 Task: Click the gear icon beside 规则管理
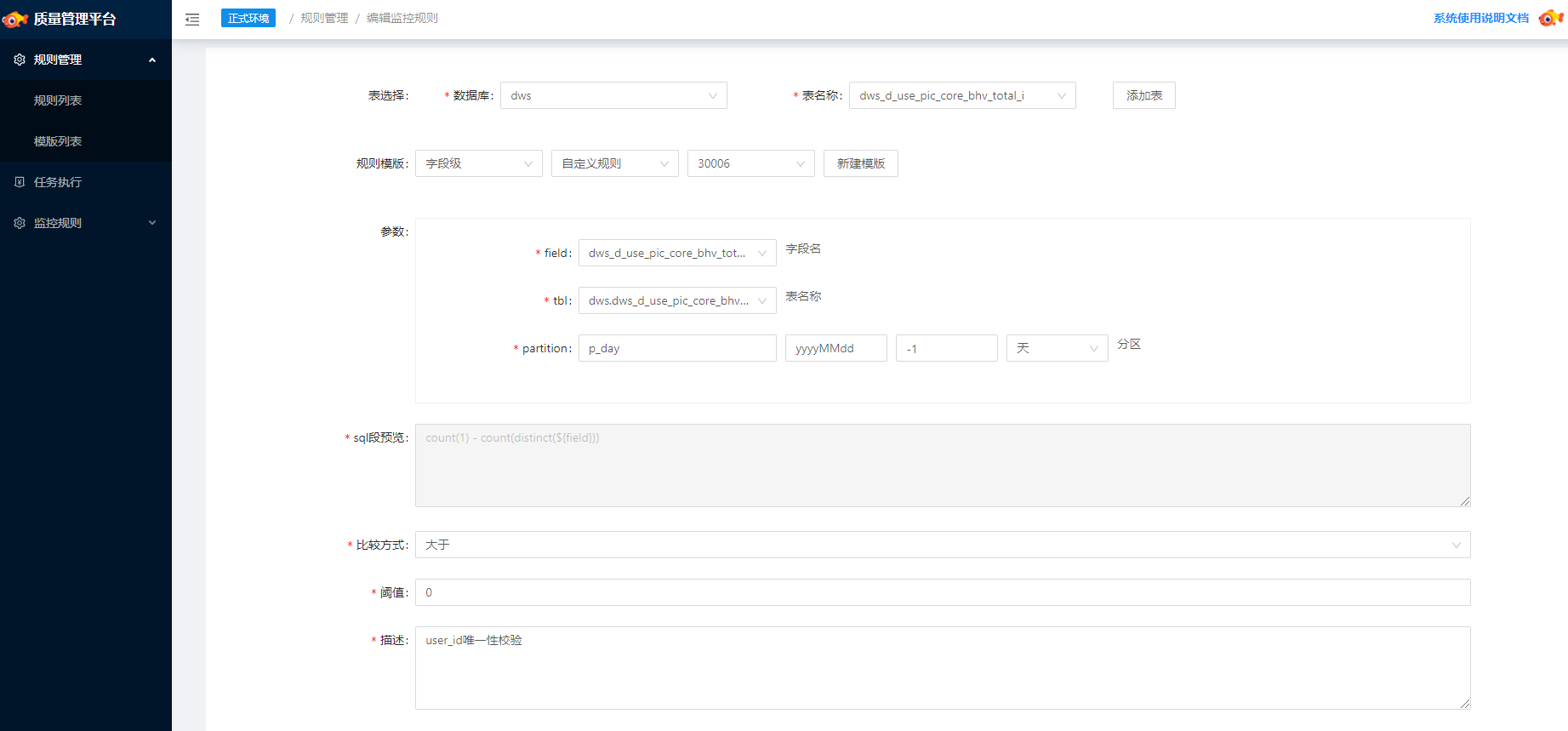[x=20, y=60]
